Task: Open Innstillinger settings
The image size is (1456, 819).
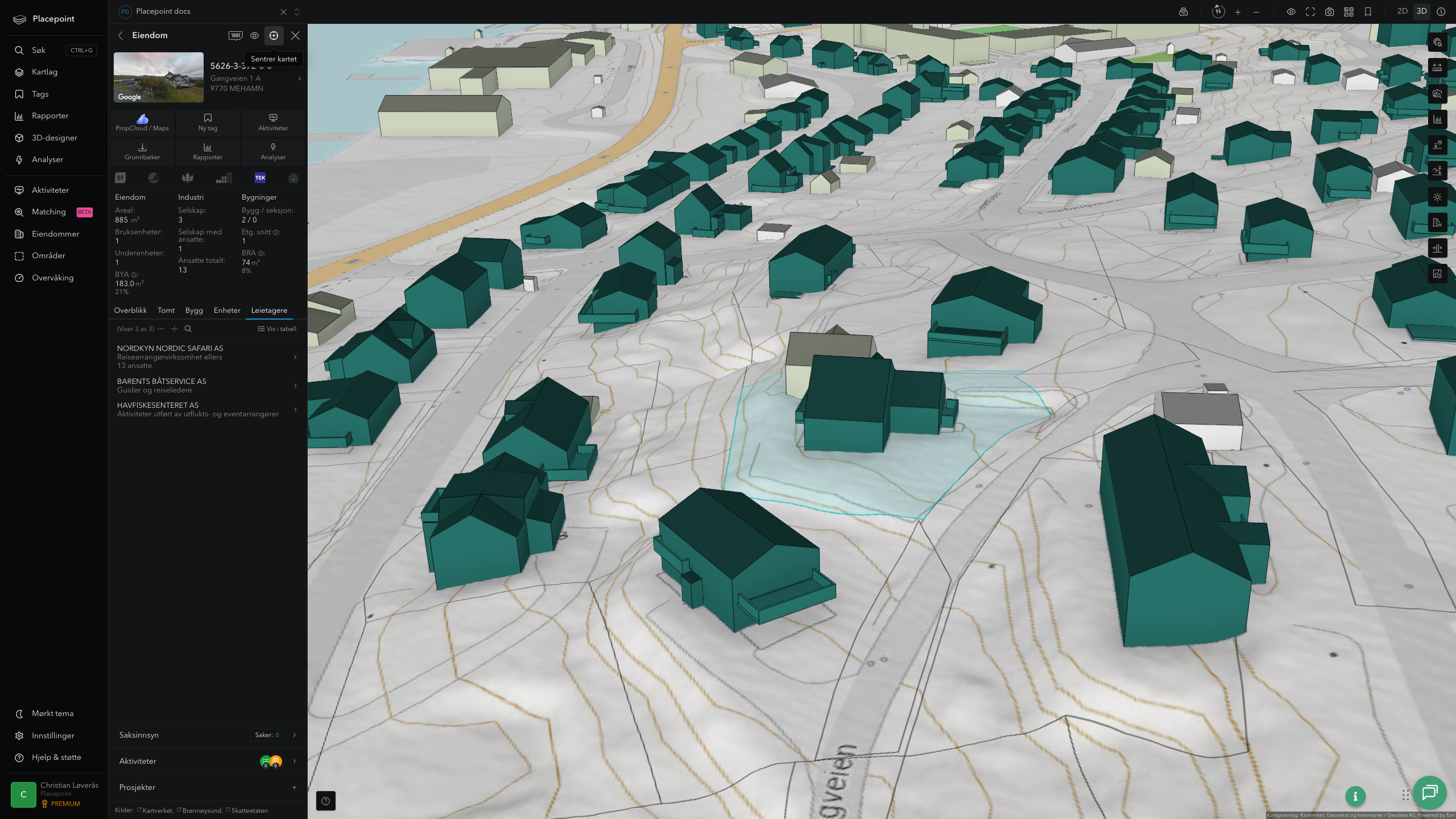Action: tap(53, 735)
